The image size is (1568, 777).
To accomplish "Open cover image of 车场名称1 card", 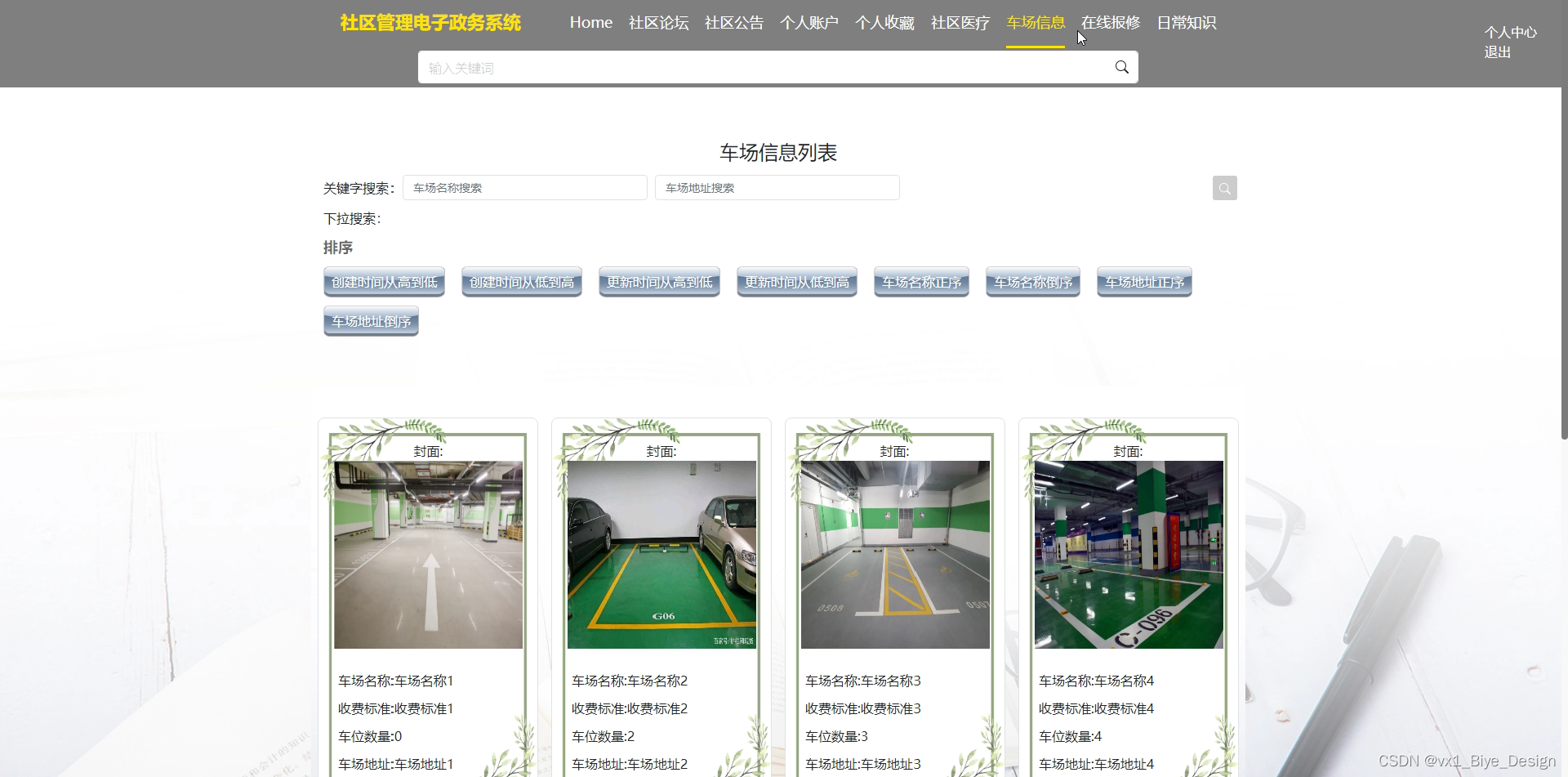I will point(428,555).
